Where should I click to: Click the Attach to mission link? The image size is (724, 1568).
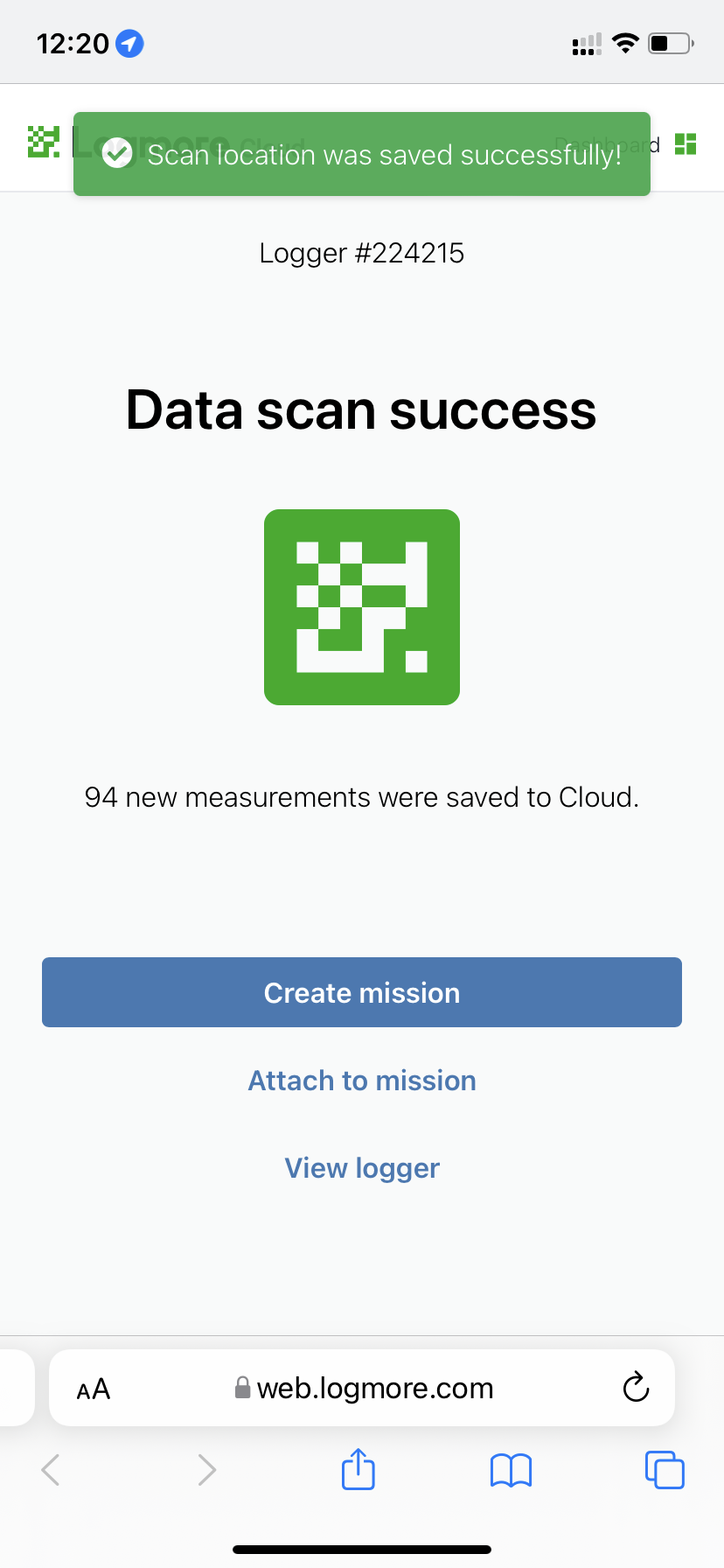362,1081
